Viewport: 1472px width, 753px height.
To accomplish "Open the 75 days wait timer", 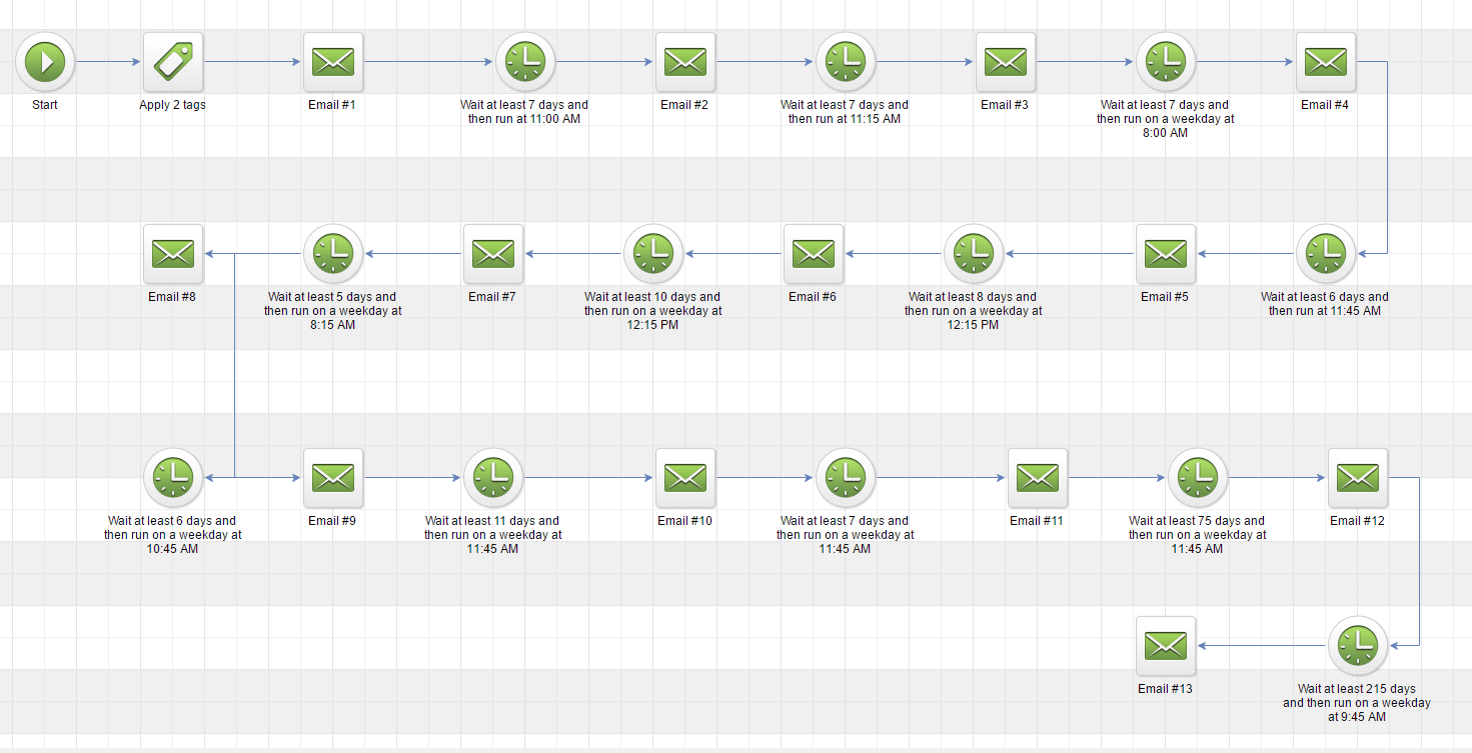I will point(1197,478).
